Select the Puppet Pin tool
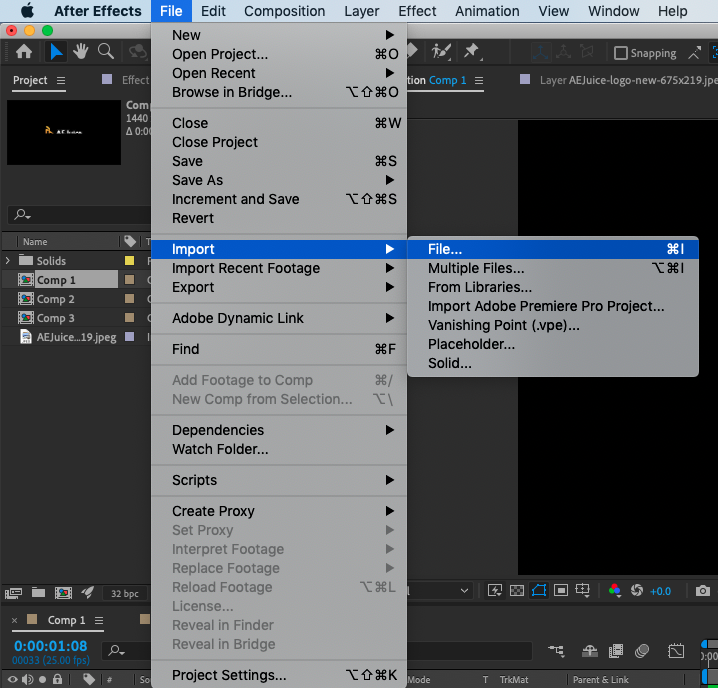This screenshot has height=688, width=718. coord(471,51)
